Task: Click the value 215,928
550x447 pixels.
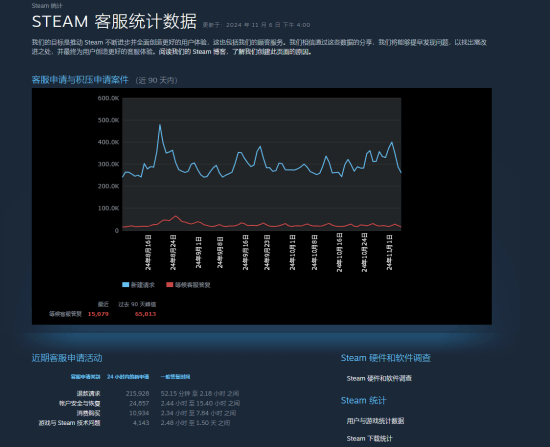Action: [138, 393]
